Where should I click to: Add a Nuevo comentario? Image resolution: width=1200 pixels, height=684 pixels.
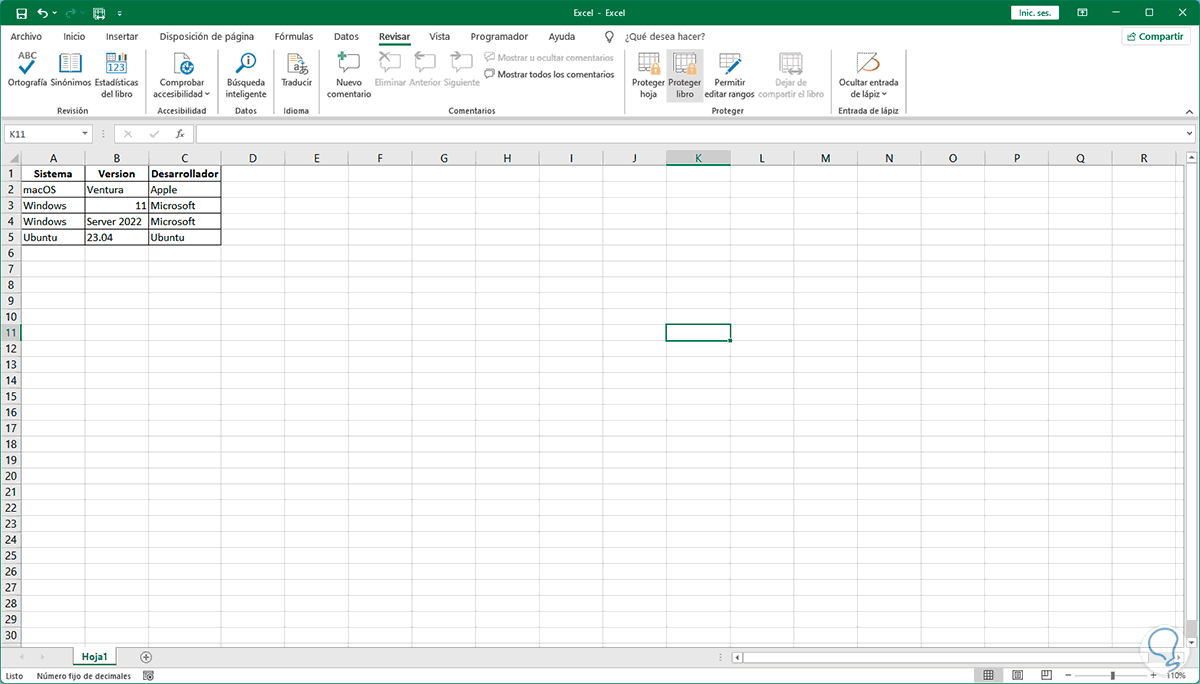pyautogui.click(x=349, y=75)
